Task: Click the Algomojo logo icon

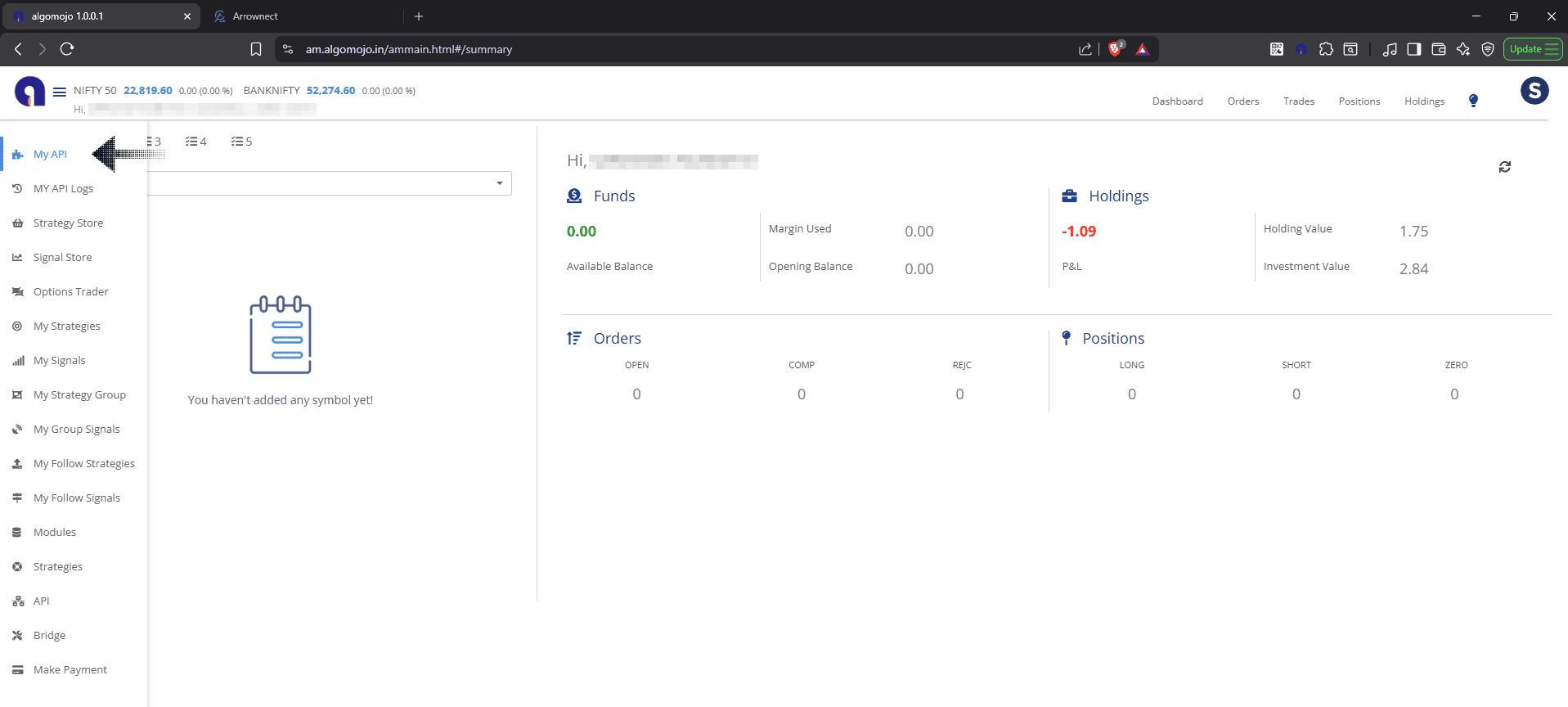Action: coord(30,91)
